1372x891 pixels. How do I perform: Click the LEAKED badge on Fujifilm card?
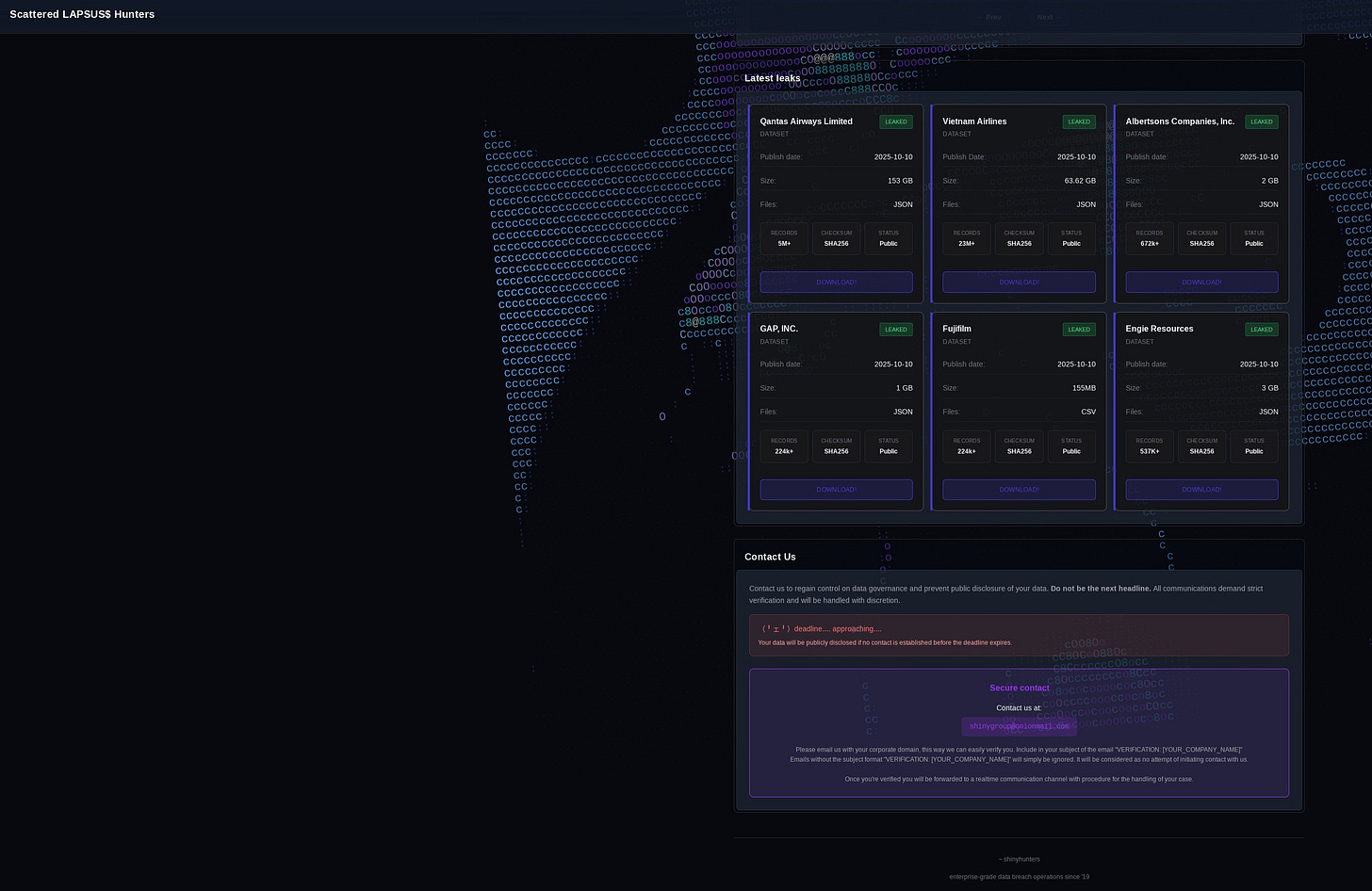1079,330
